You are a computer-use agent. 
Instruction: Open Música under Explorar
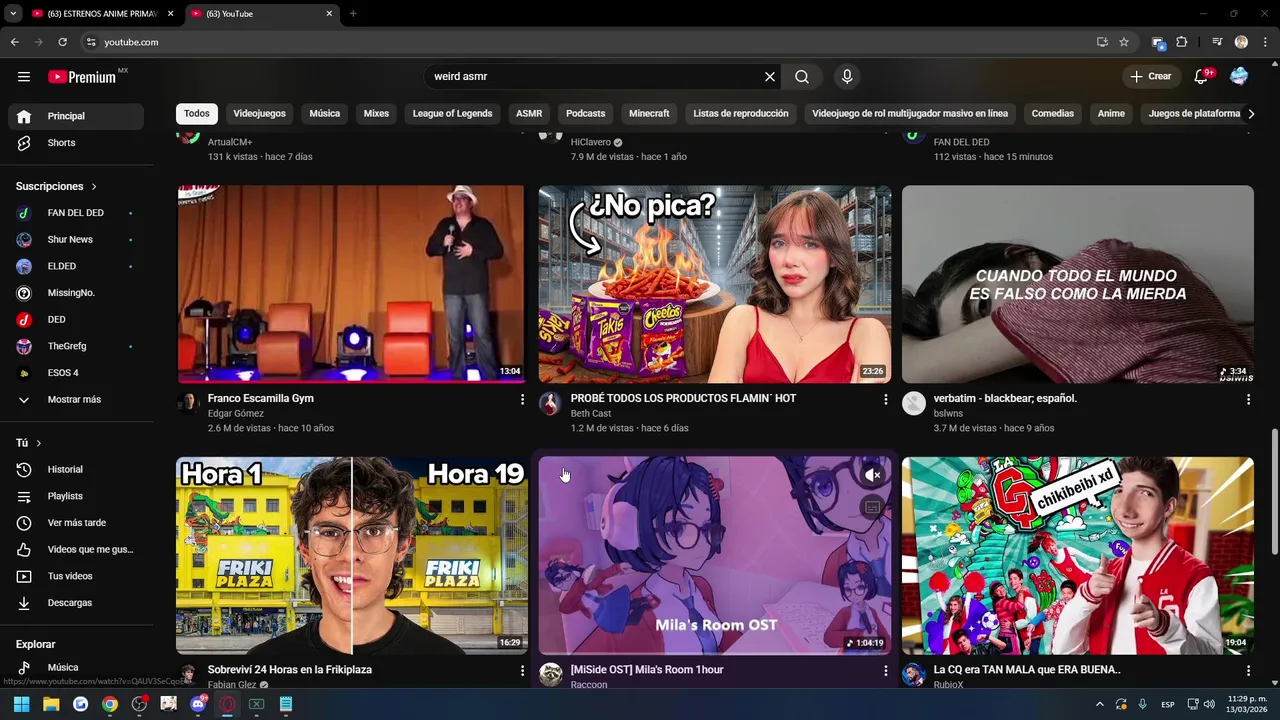point(77,668)
